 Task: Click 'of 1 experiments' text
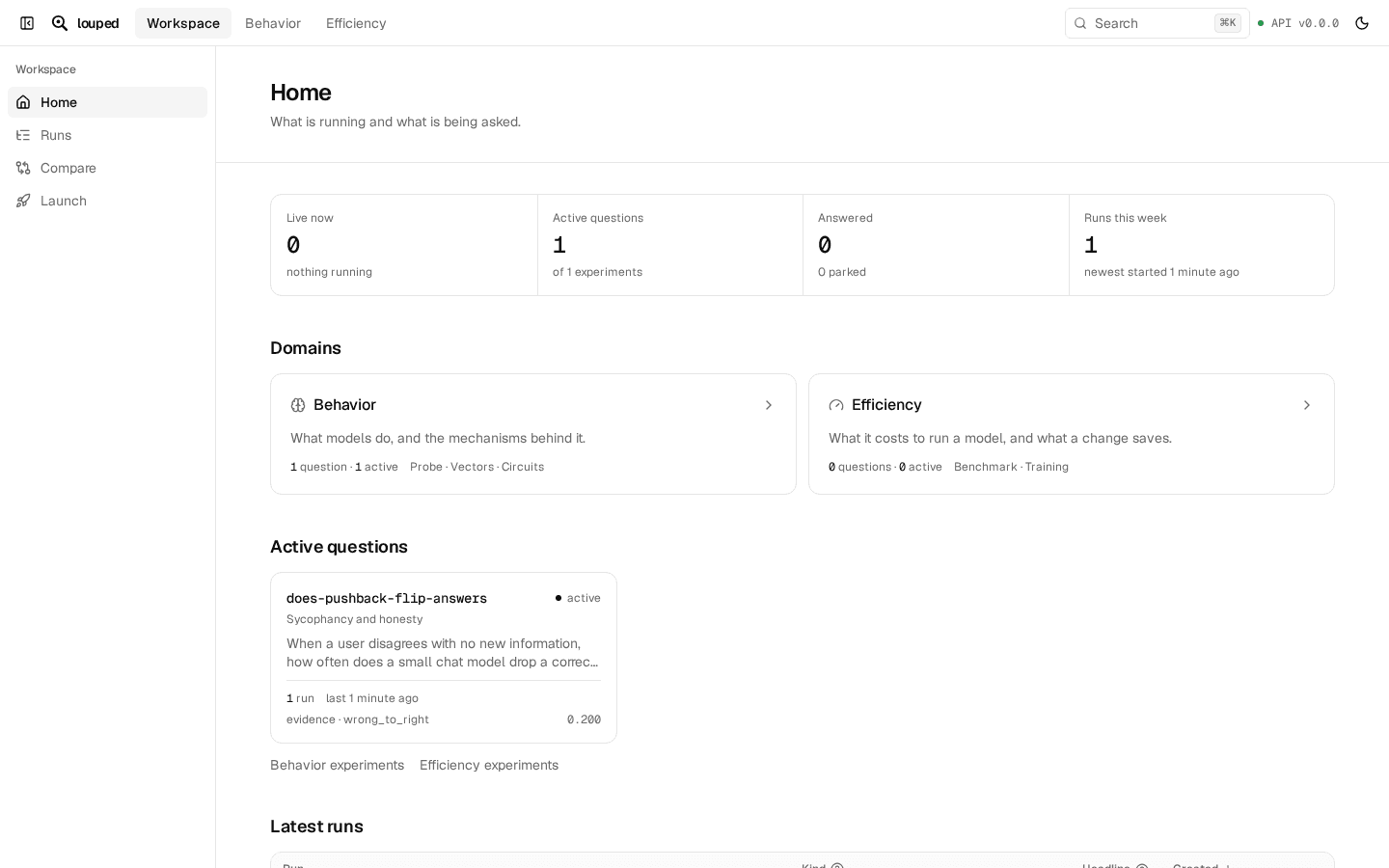click(597, 272)
